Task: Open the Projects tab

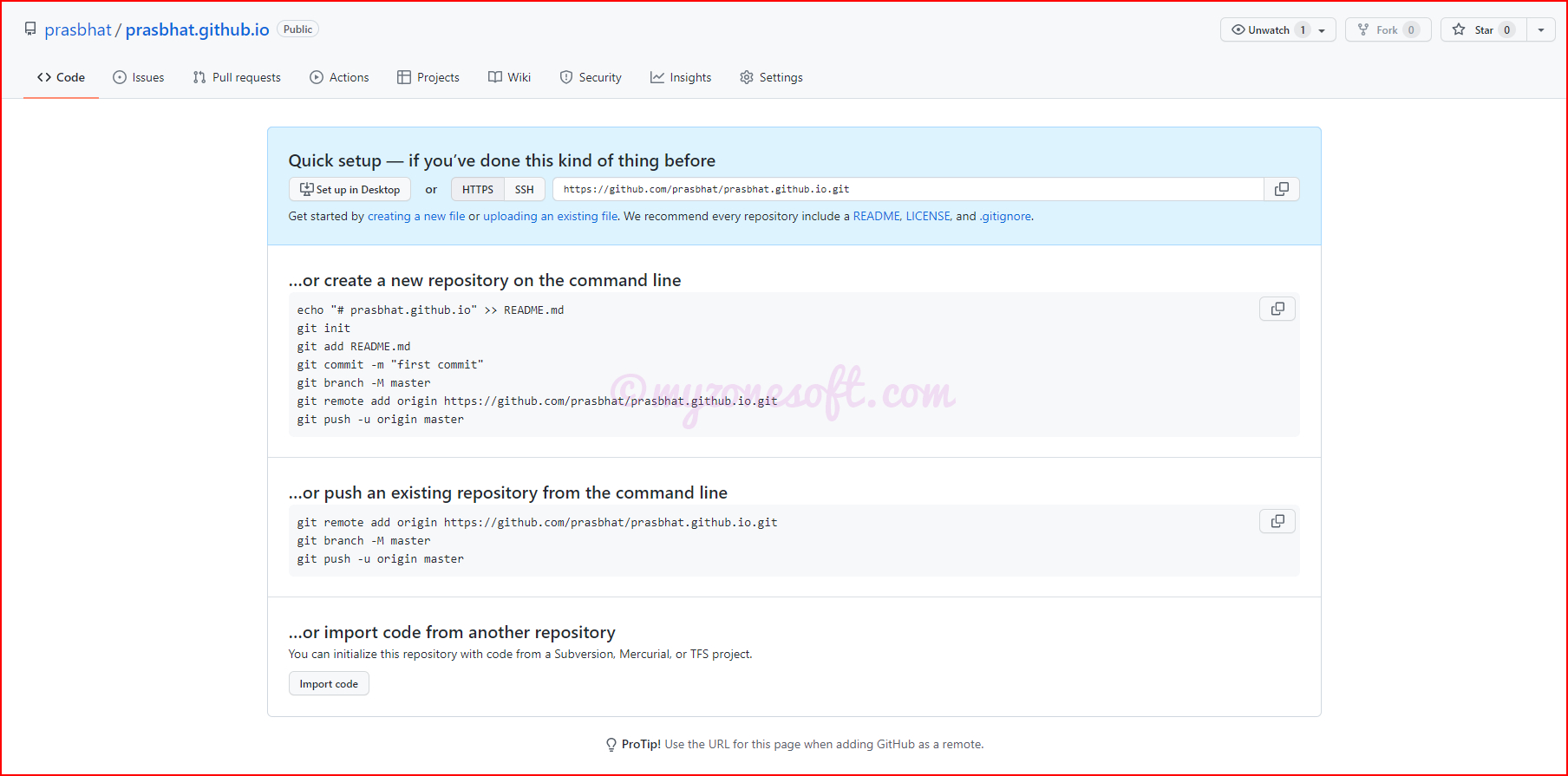Action: [428, 77]
